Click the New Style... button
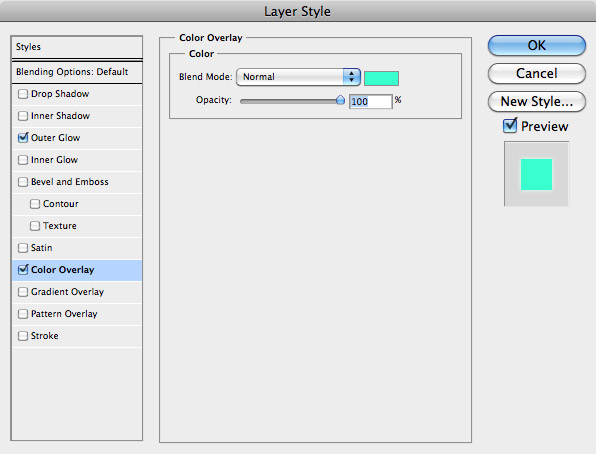This screenshot has height=454, width=596. click(537, 102)
